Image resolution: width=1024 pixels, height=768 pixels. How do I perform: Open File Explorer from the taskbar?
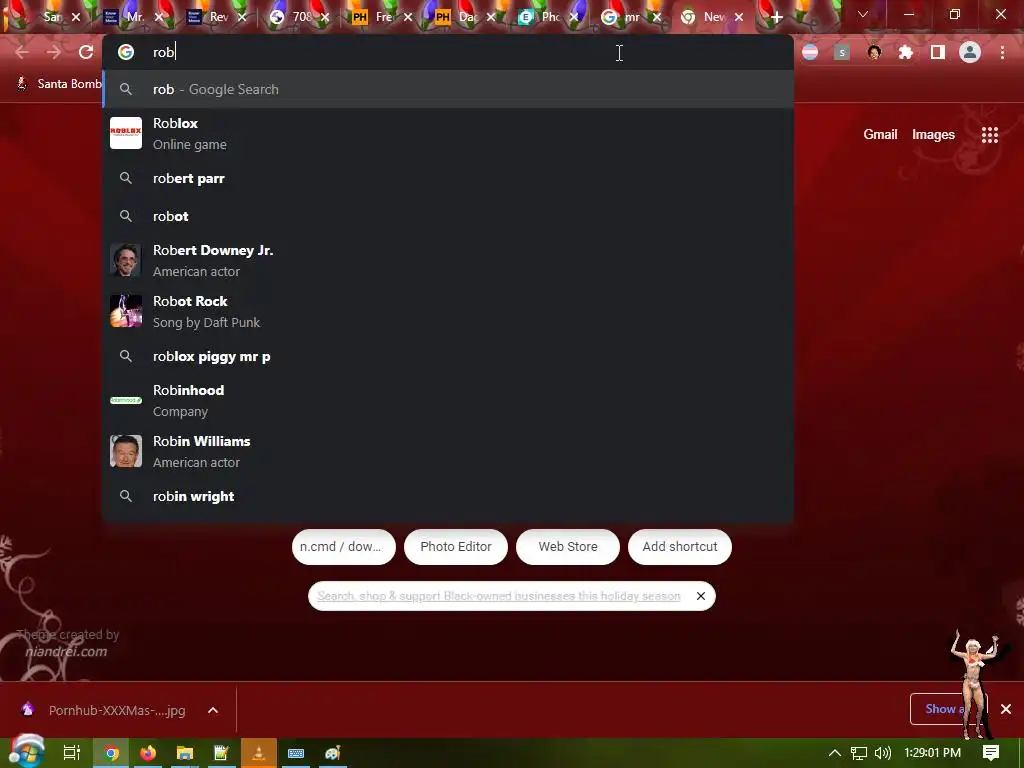point(185,753)
